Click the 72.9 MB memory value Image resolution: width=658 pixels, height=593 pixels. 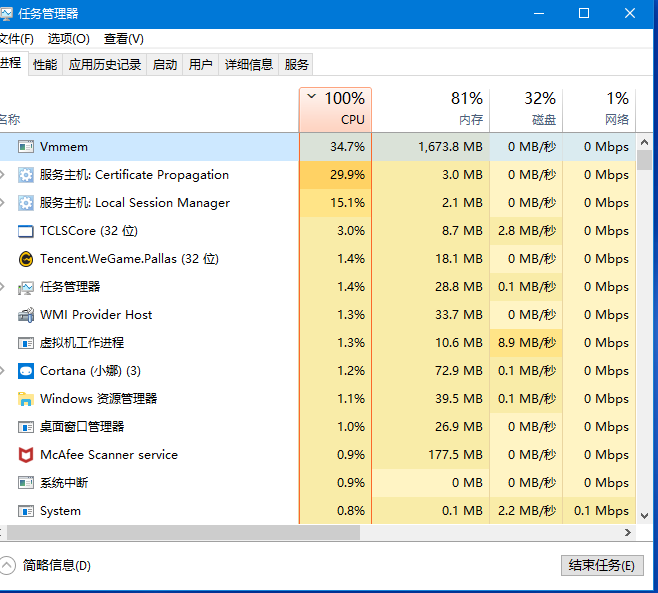click(x=459, y=371)
